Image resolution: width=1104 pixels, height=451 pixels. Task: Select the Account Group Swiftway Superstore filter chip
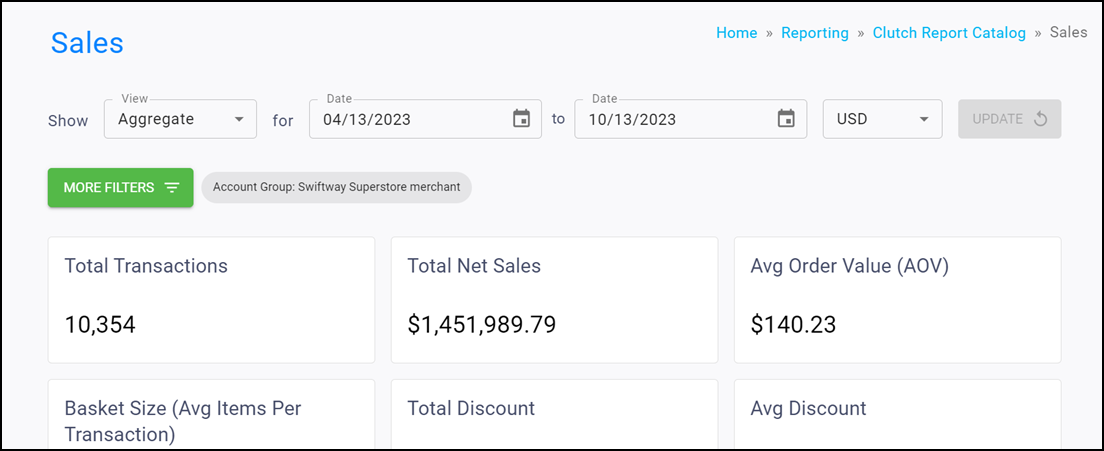[x=337, y=188]
